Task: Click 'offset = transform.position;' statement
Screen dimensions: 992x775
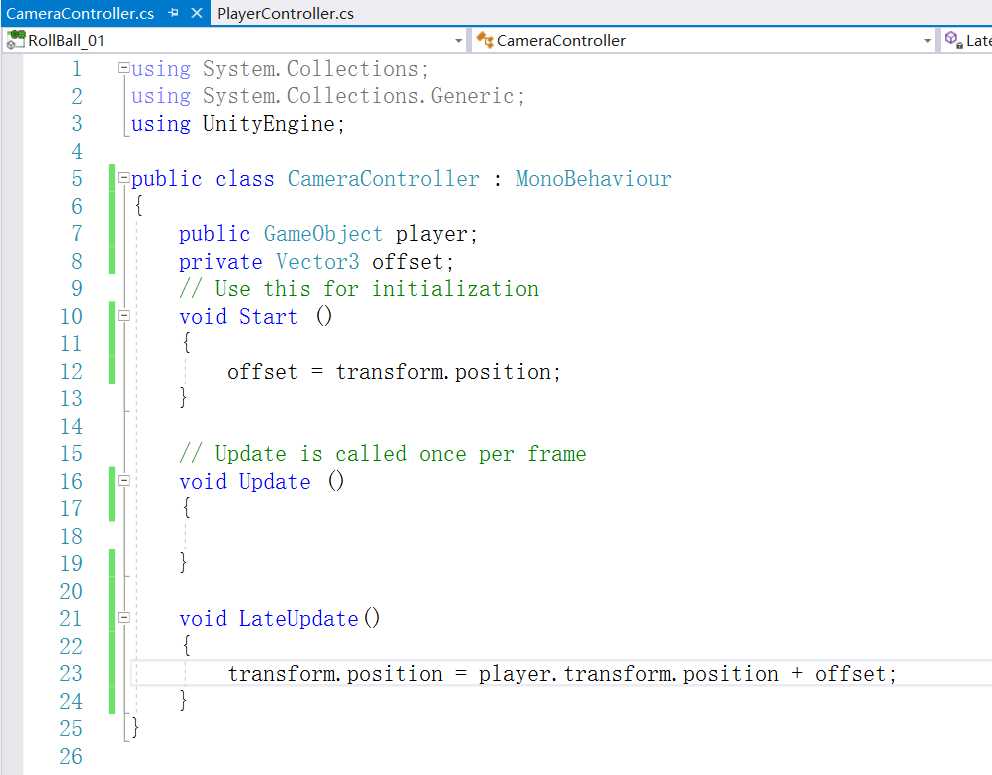Action: 394,372
